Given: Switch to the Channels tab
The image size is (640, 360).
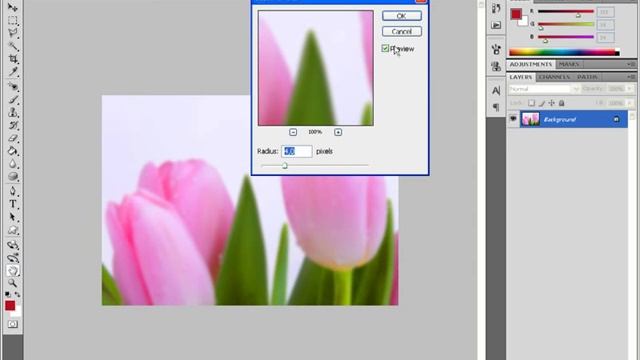Looking at the screenshot, I should pos(554,77).
